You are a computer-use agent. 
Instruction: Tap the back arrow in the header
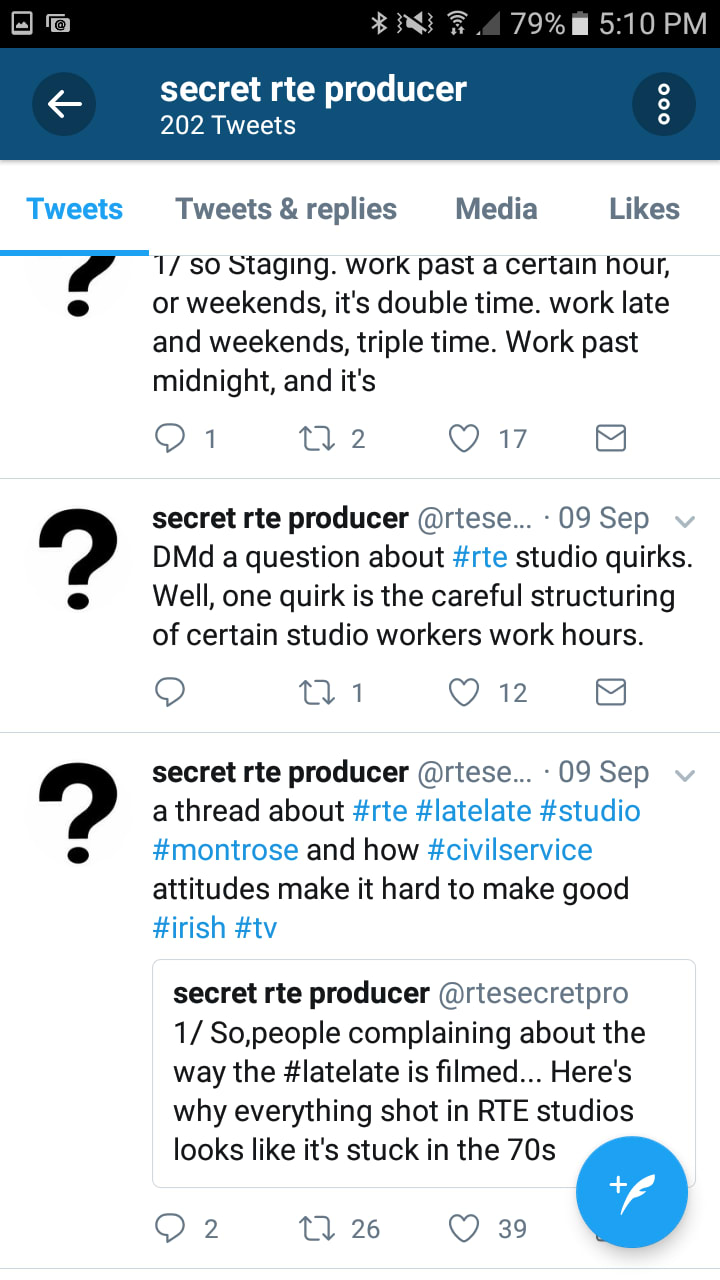(x=64, y=104)
